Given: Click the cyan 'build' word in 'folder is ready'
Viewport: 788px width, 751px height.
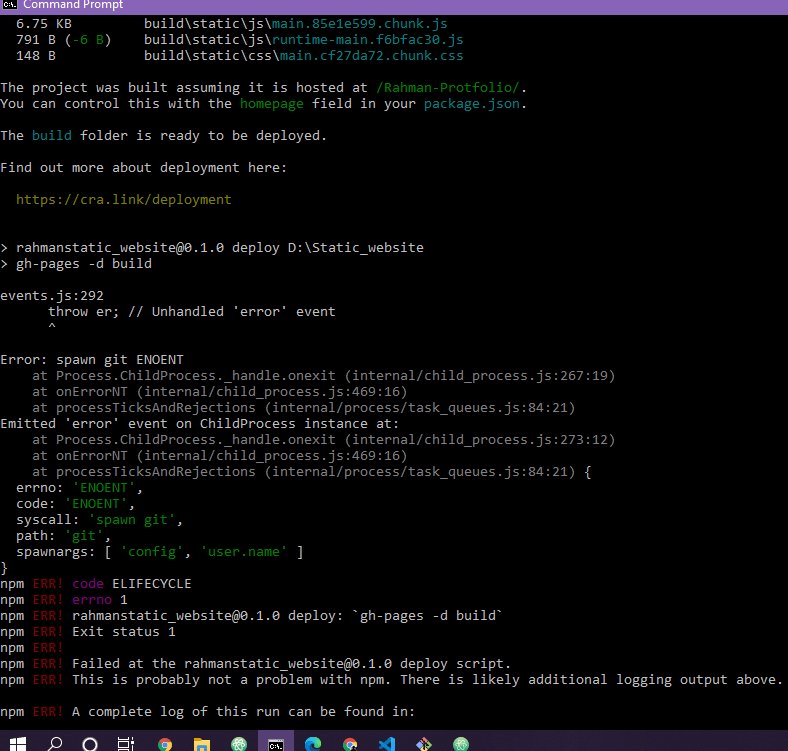Looking at the screenshot, I should (52, 136).
